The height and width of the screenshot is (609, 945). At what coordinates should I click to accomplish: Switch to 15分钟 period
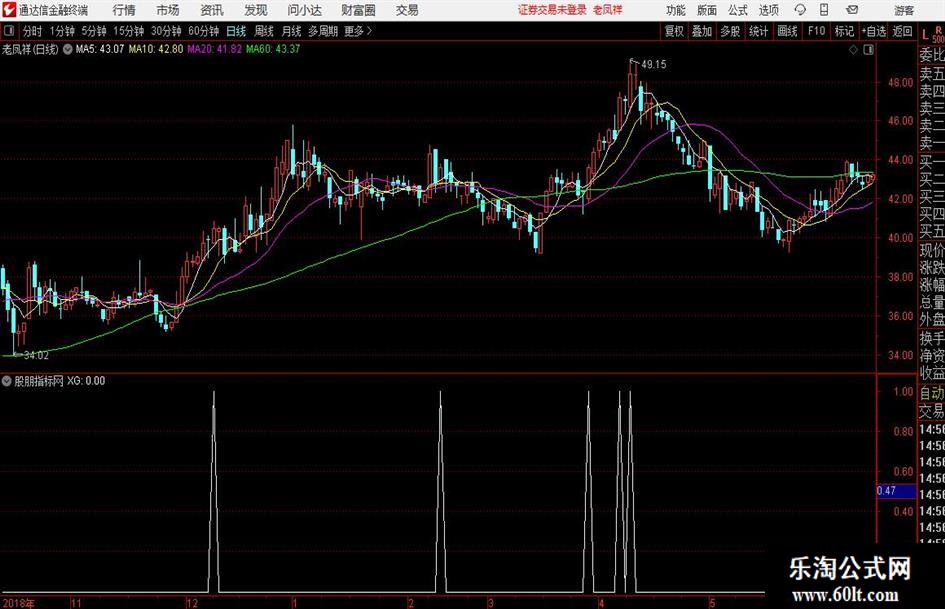pyautogui.click(x=129, y=31)
